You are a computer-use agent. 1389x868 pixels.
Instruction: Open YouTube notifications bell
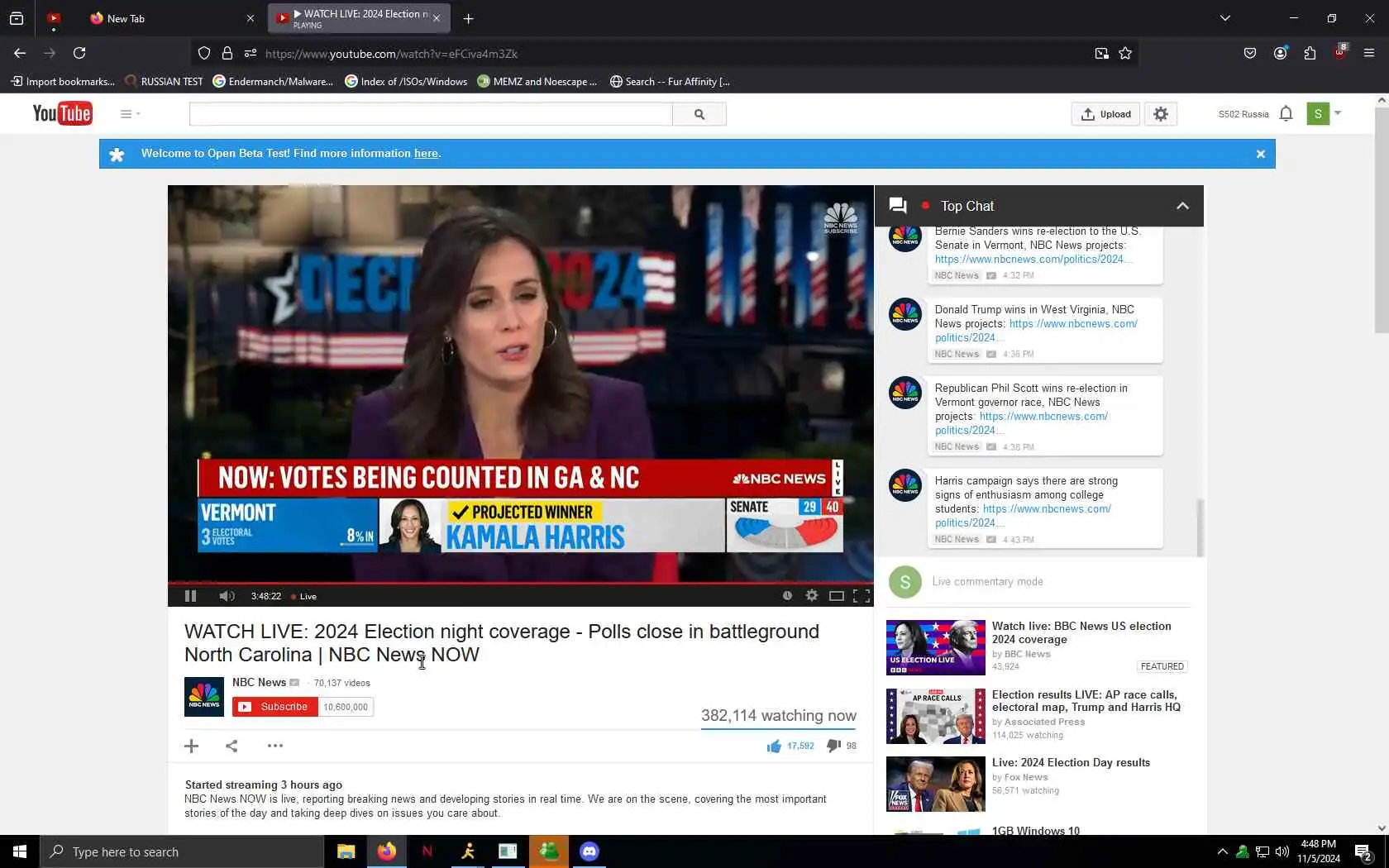click(x=1286, y=114)
